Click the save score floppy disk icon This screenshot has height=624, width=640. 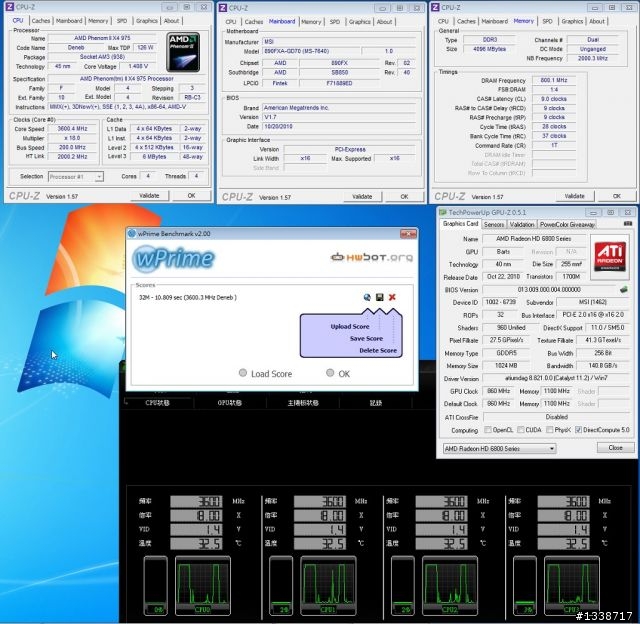(x=380, y=297)
